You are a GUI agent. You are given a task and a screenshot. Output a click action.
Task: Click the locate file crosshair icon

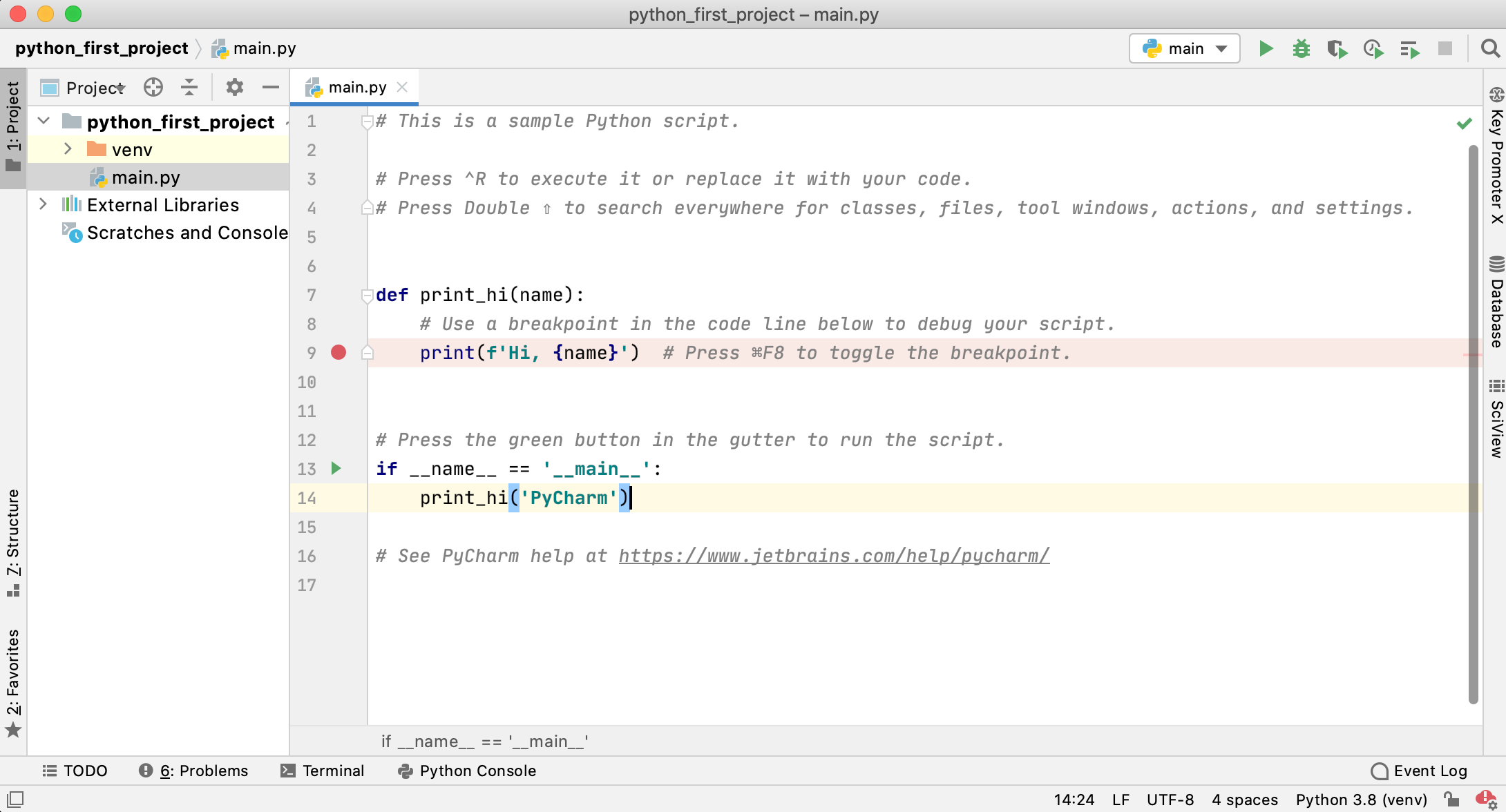point(153,88)
